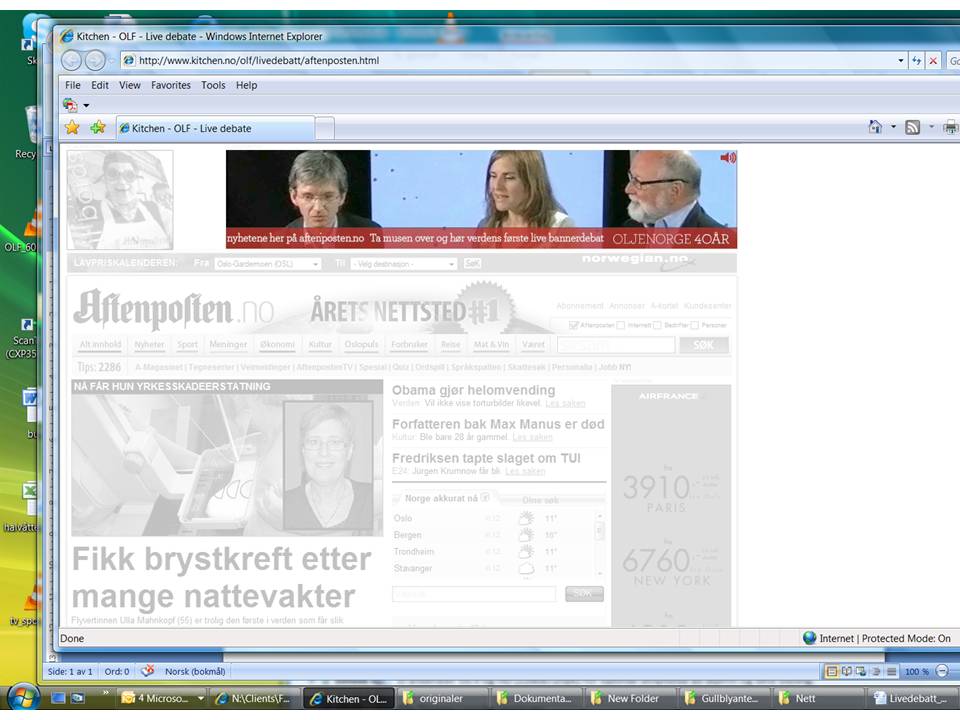Viewport: 960px width, 720px height.
Task: Open the Favorites menu
Action: (171, 85)
